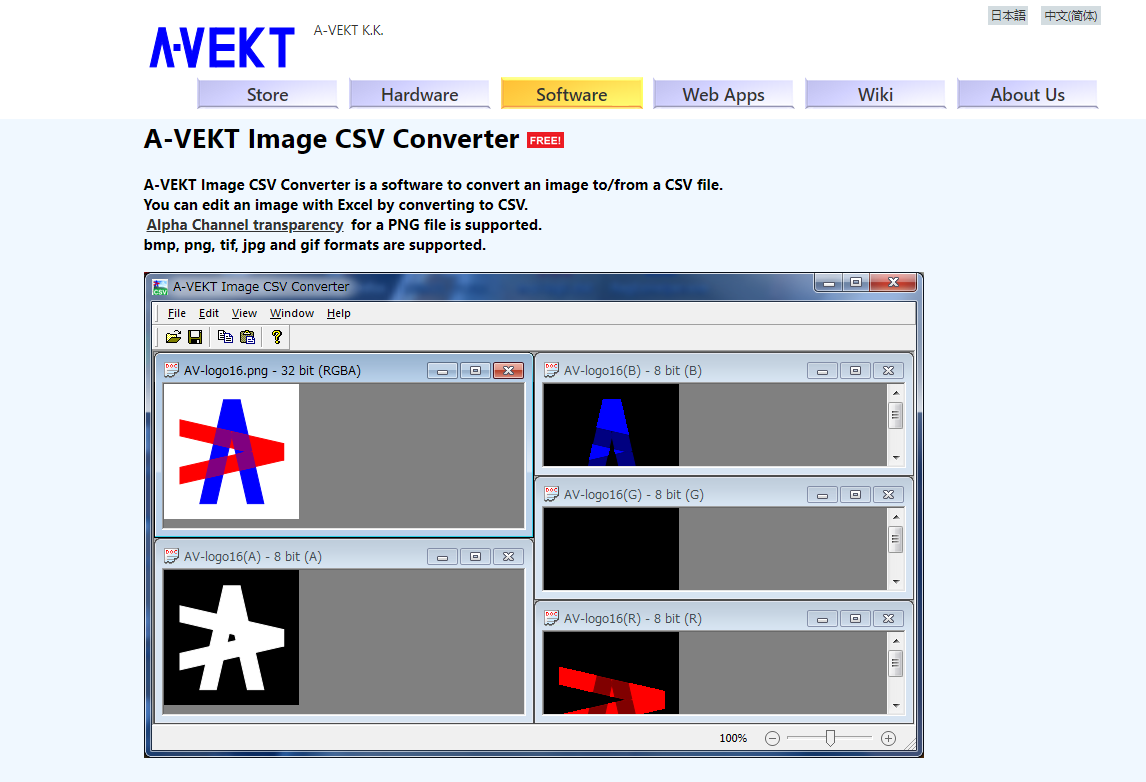The image size is (1146, 782).
Task: Click the Save floppy disk toolbar icon
Action: pyautogui.click(x=195, y=337)
